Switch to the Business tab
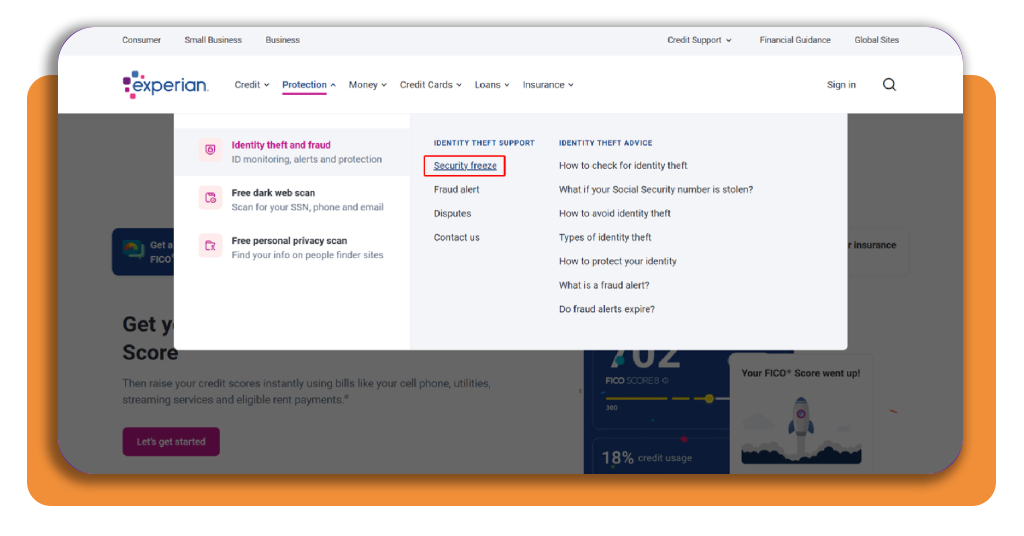 click(x=282, y=40)
